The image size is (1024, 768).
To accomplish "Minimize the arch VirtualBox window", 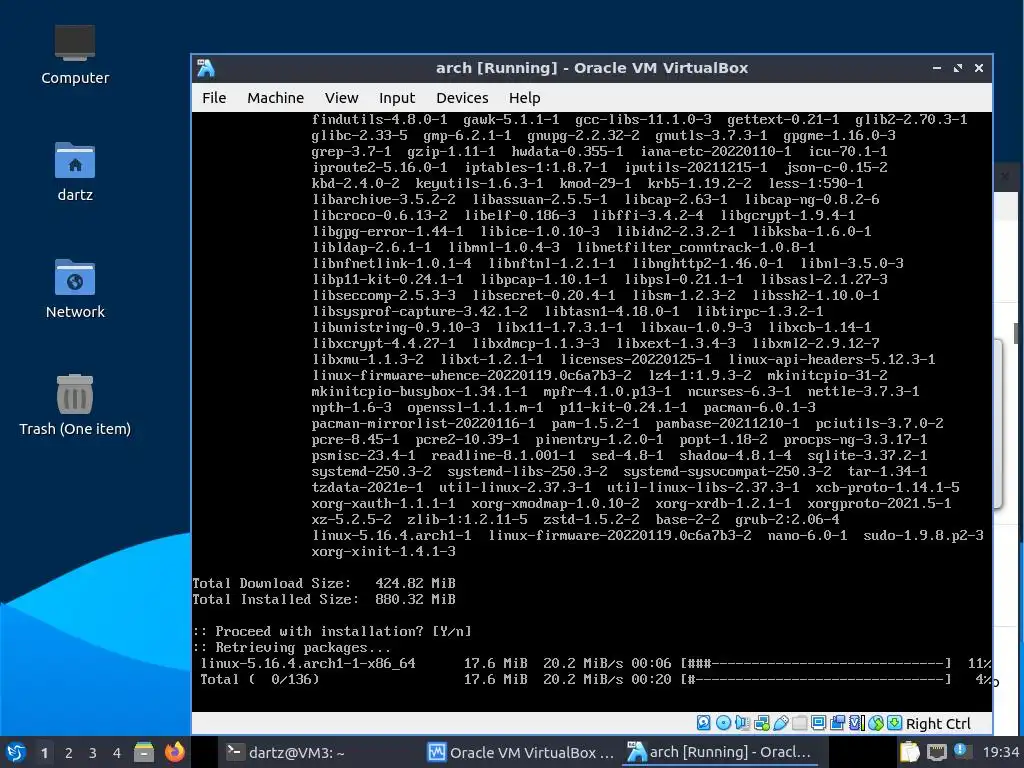I will [937, 68].
